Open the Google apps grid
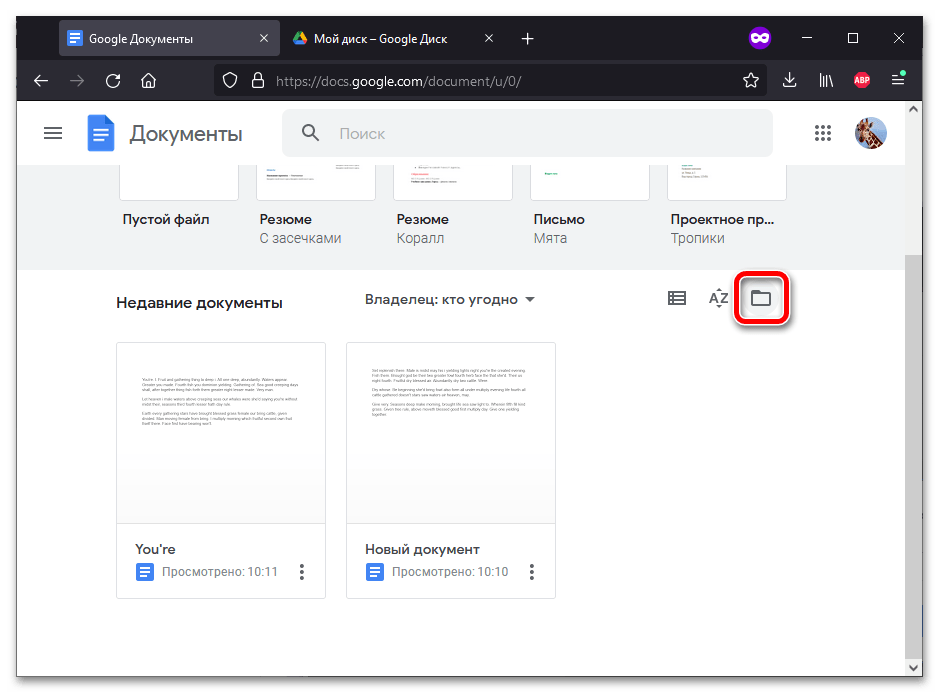This screenshot has width=939, height=693. point(822,133)
